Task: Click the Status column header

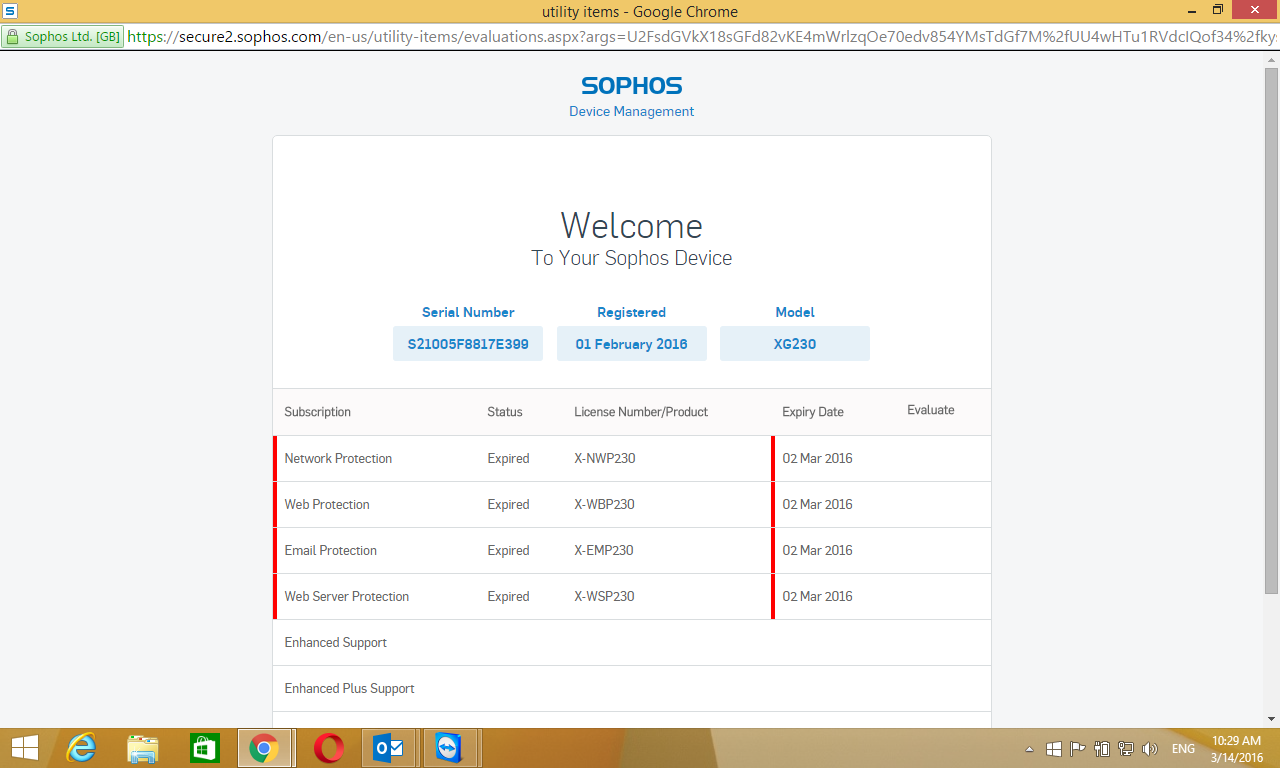Action: (x=505, y=412)
